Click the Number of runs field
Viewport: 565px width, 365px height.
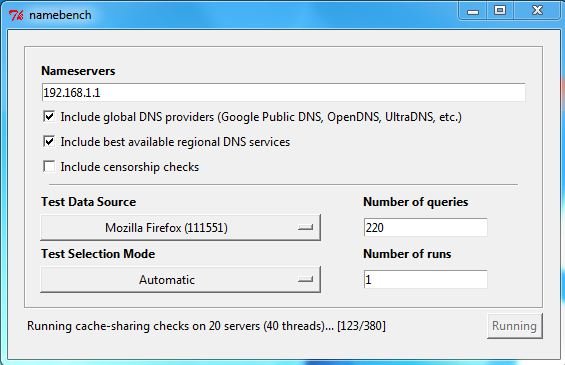click(426, 280)
